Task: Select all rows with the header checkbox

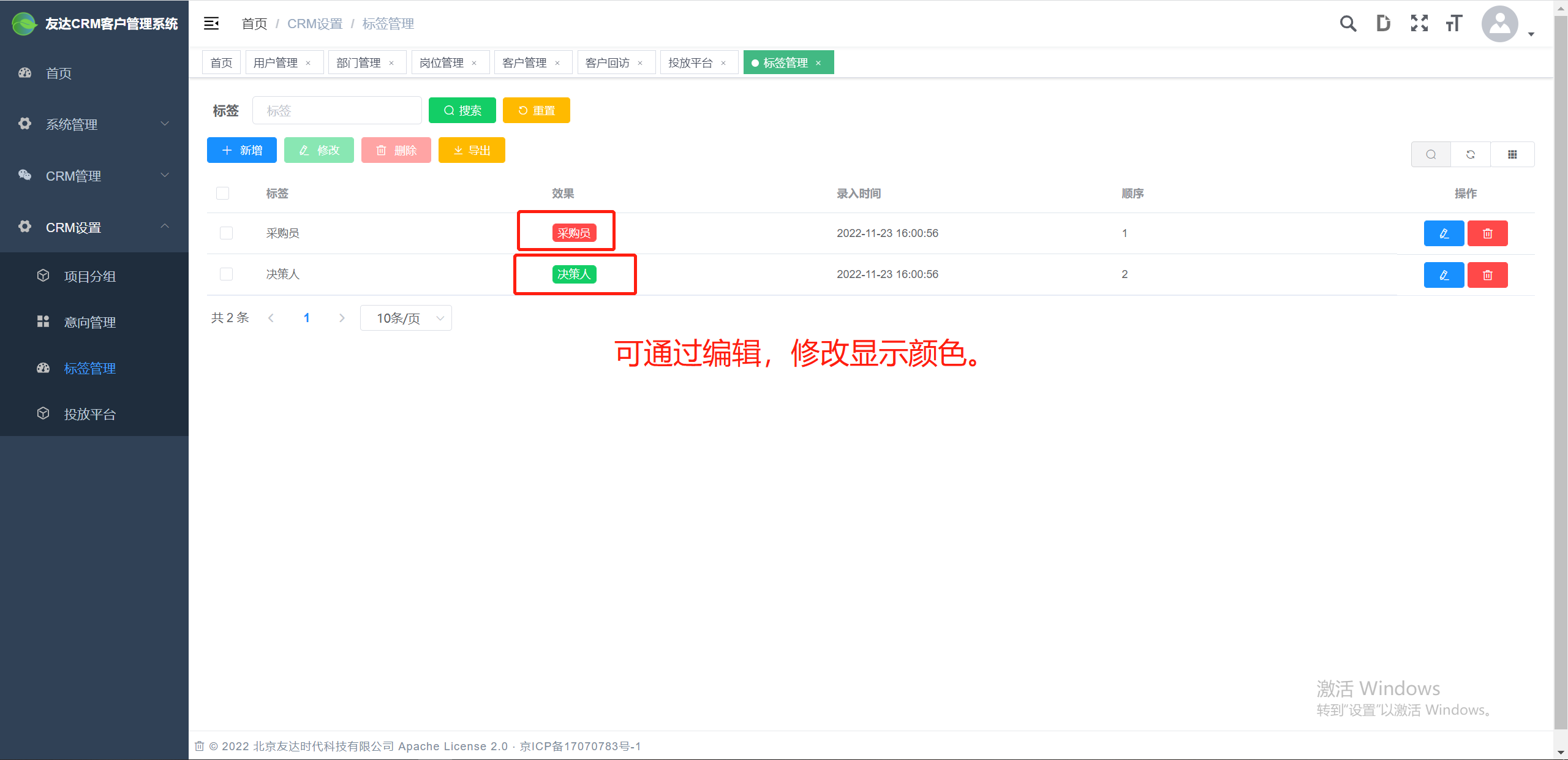Action: point(223,194)
